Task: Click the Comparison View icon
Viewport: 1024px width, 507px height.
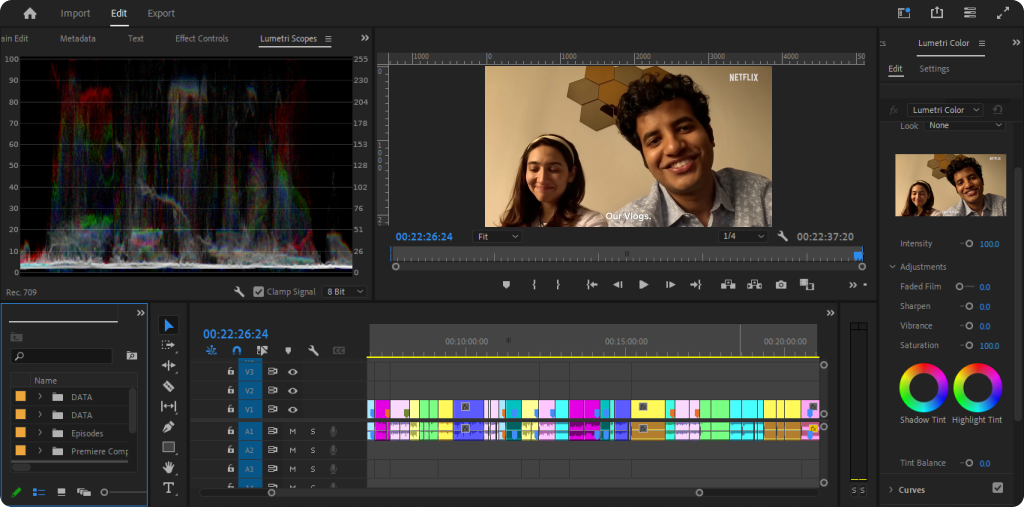Action: 807,284
